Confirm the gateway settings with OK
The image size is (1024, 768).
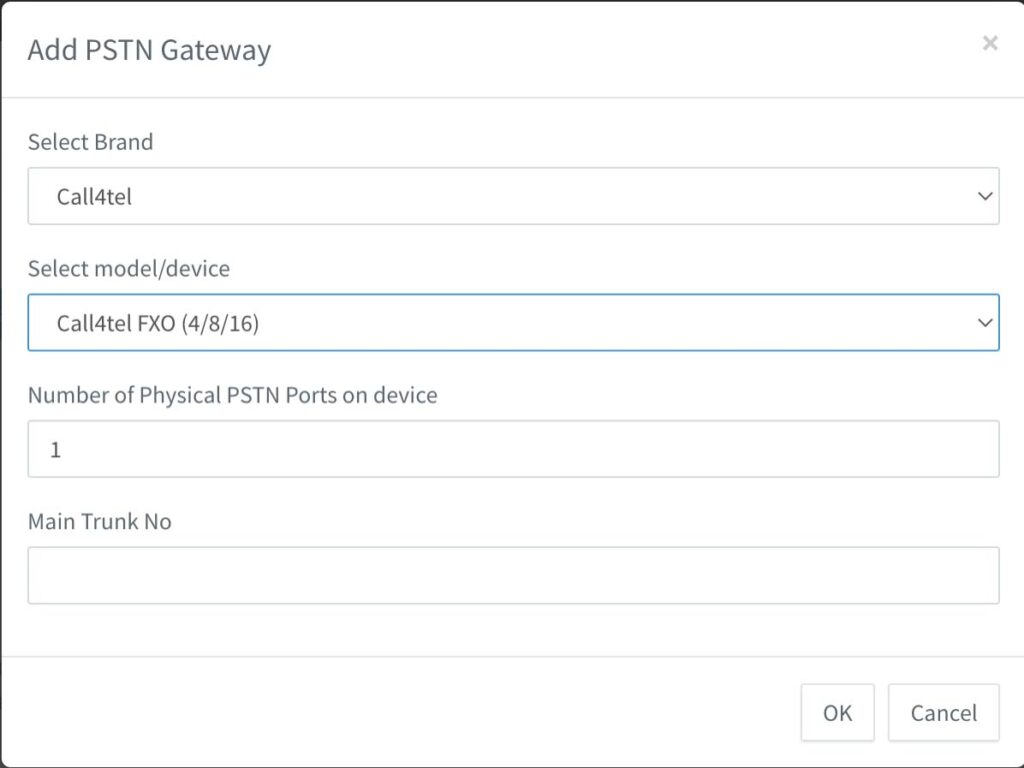837,712
